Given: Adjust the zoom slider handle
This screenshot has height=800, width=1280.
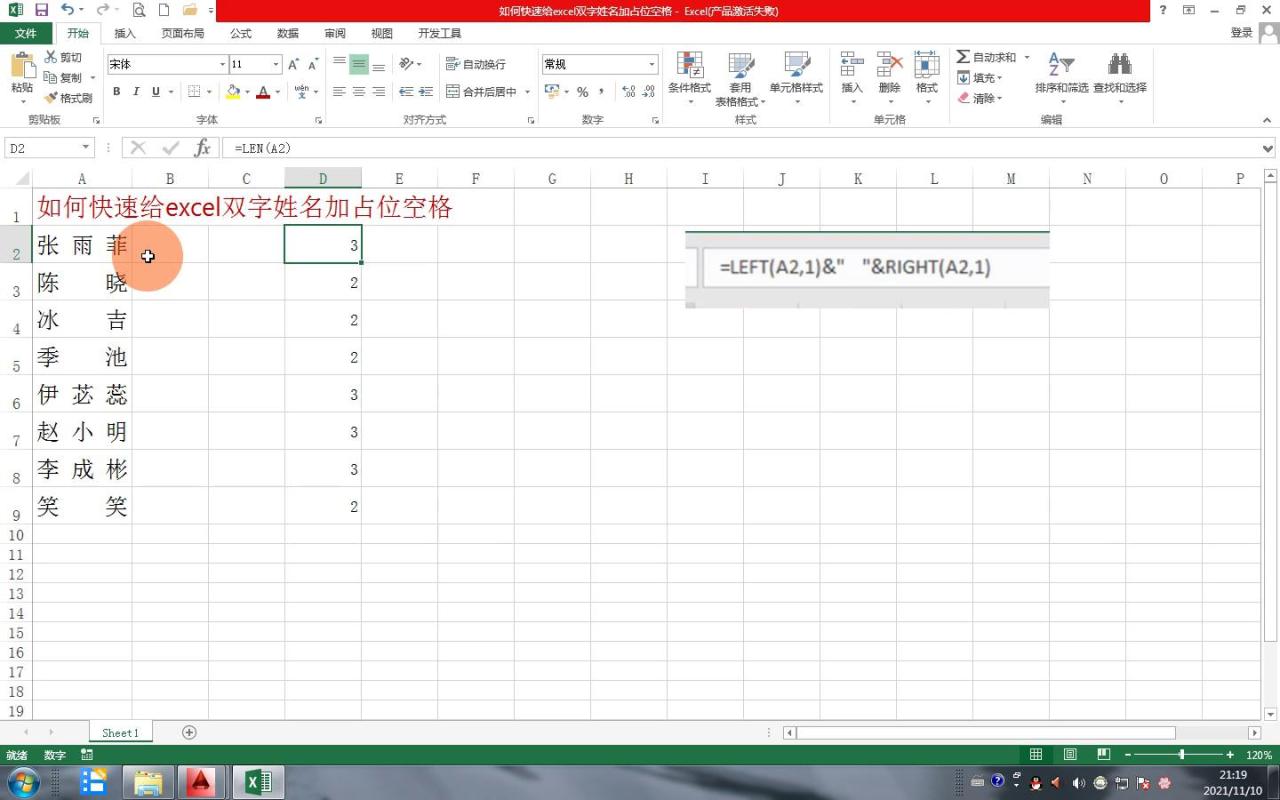Looking at the screenshot, I should [1182, 755].
